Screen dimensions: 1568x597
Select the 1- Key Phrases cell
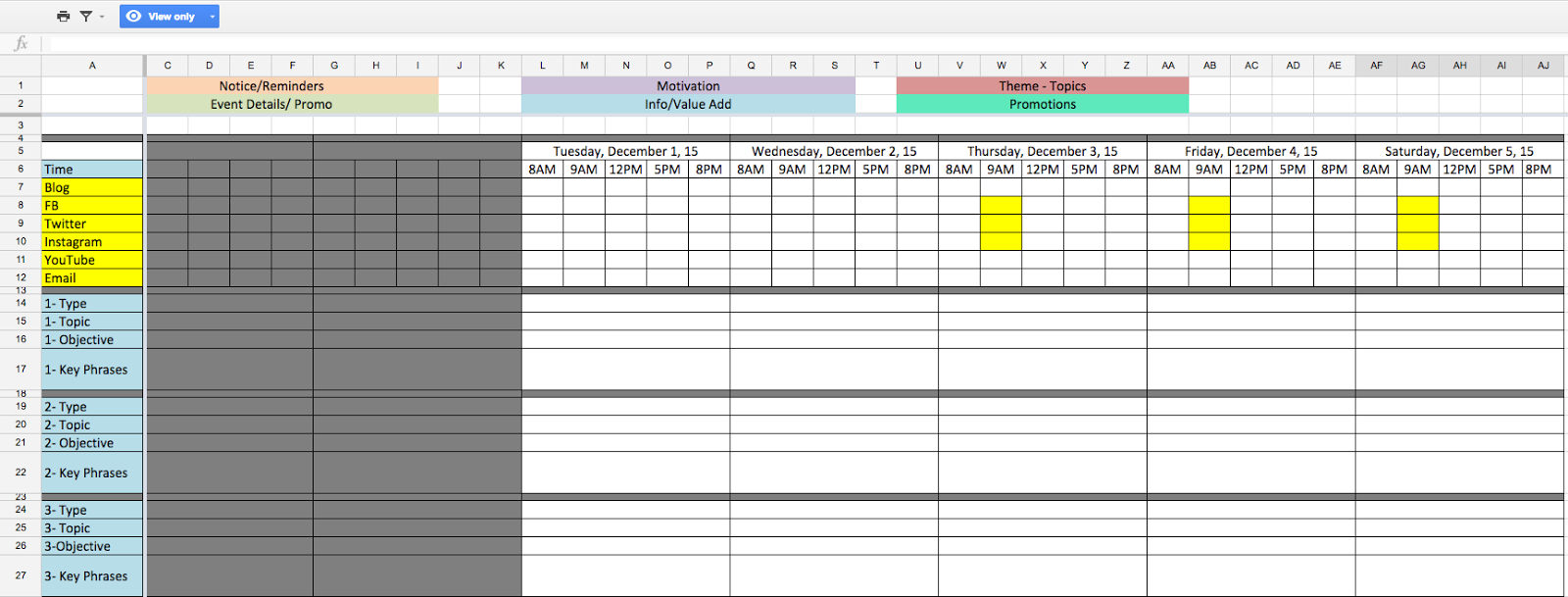92,370
